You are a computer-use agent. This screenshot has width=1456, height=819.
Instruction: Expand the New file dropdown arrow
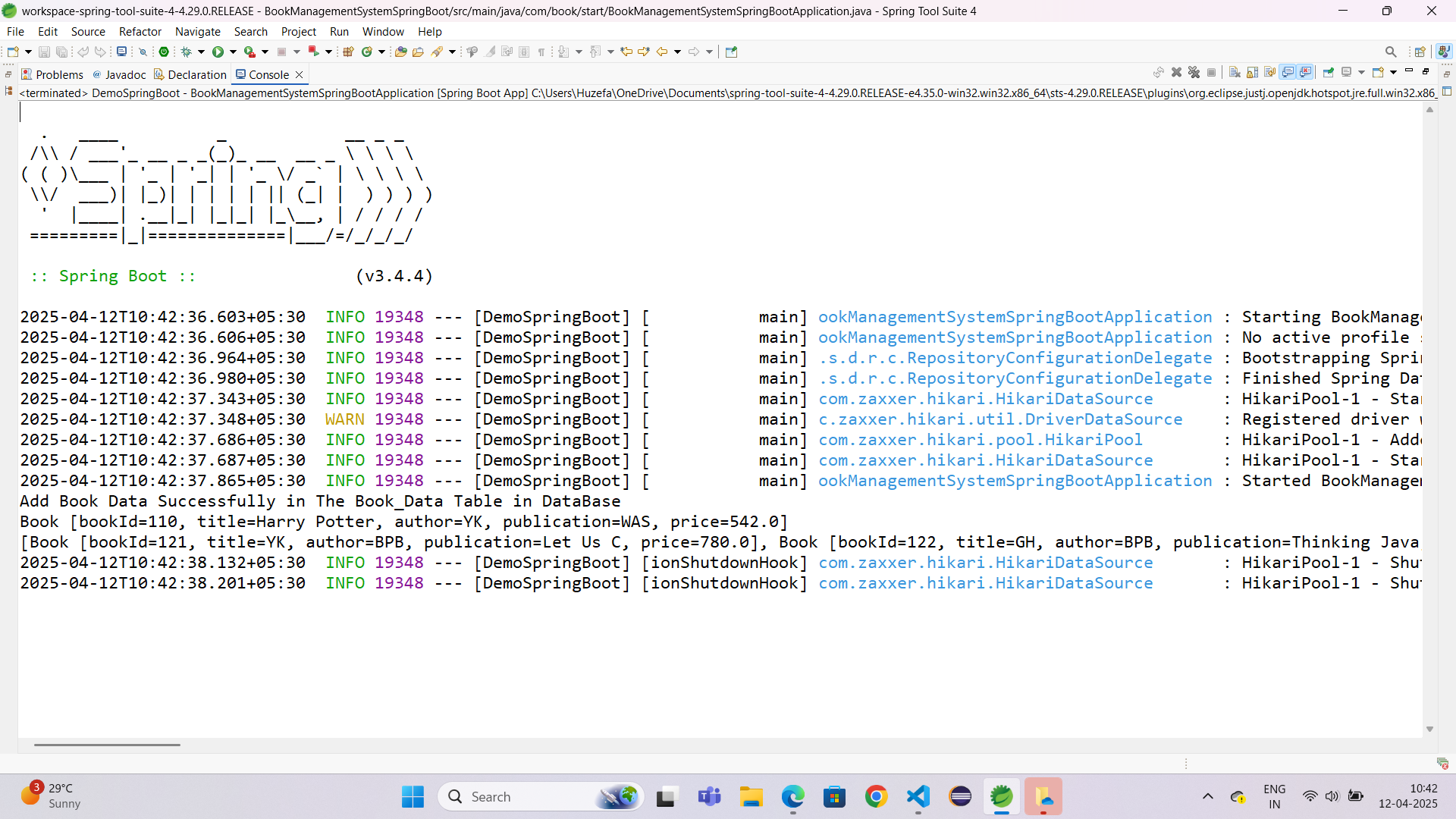[x=28, y=52]
